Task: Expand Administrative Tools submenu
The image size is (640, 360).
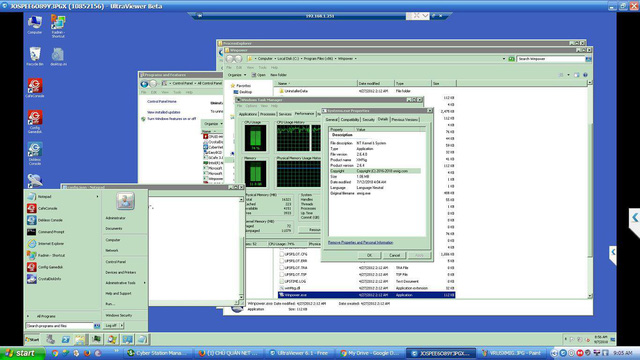Action: (x=144, y=283)
